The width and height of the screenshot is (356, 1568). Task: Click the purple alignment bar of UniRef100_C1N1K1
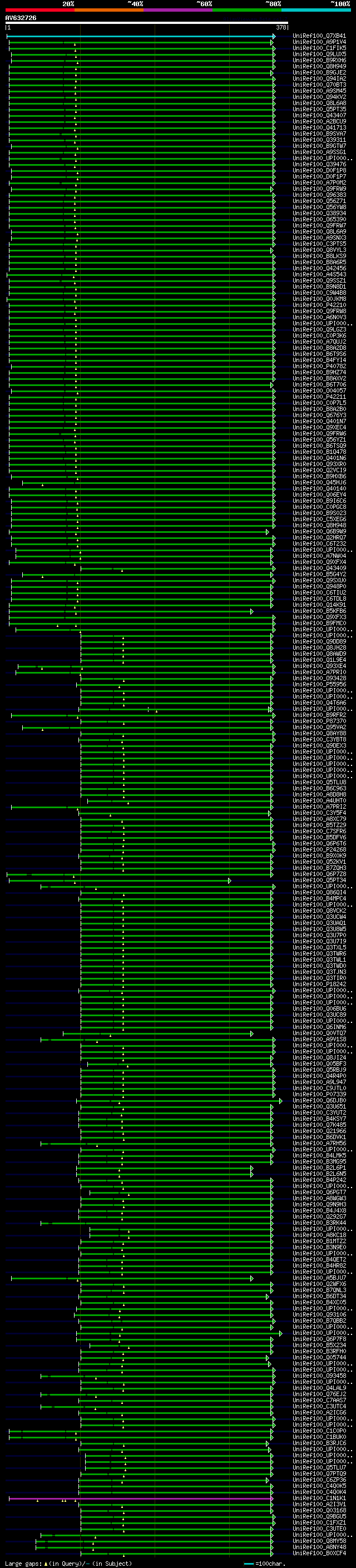[x=141, y=1498]
